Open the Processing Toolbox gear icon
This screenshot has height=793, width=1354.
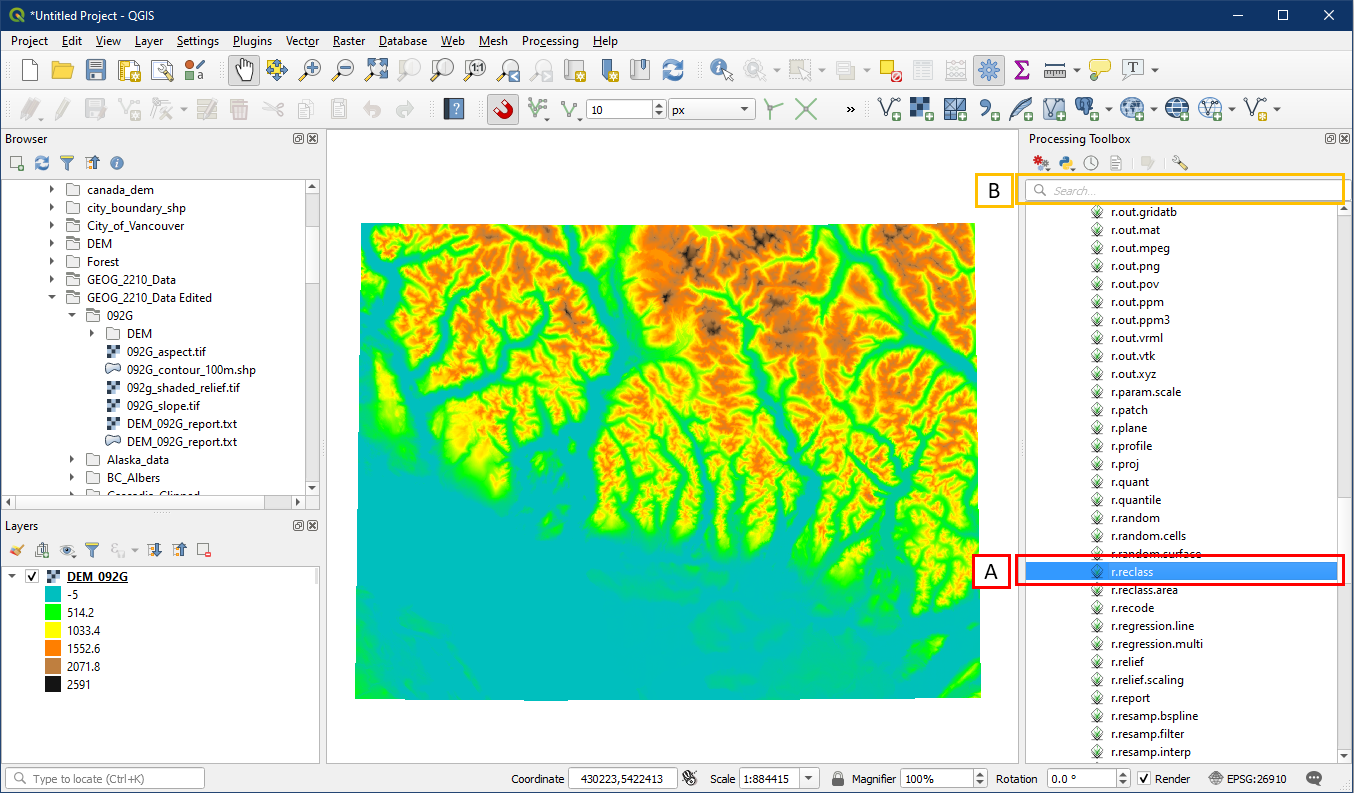989,70
